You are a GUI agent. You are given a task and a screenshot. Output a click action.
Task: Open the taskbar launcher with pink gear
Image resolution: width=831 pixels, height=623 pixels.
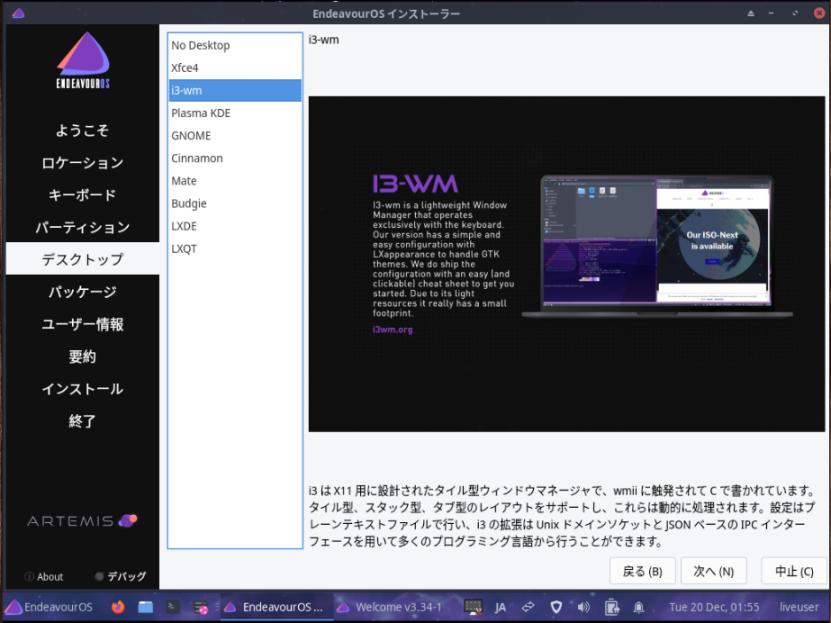[x=201, y=608]
